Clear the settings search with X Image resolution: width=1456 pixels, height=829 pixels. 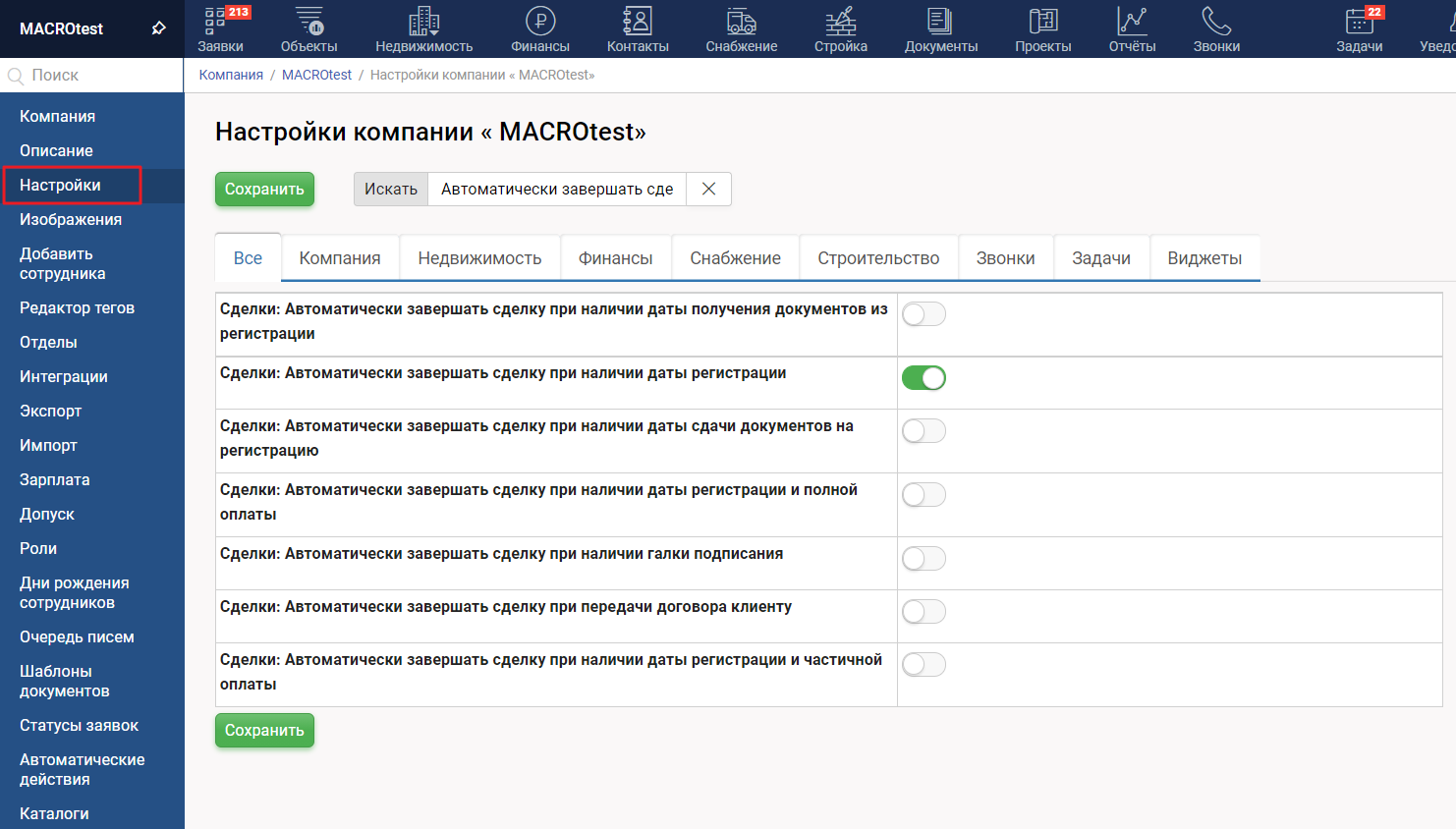708,189
